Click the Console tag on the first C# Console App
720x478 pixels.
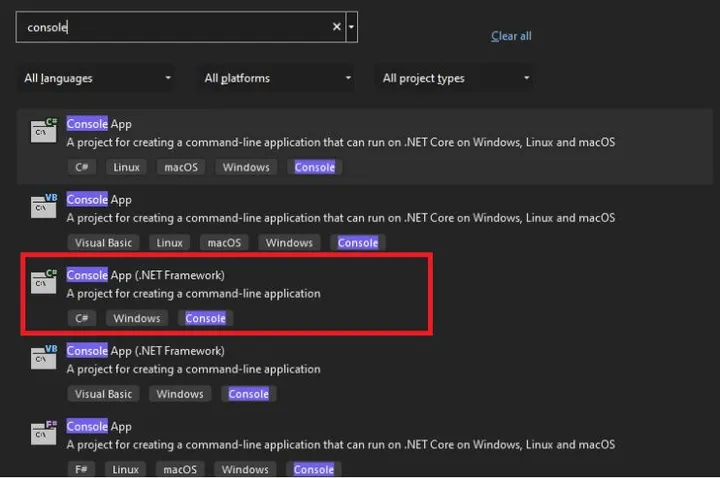(315, 167)
